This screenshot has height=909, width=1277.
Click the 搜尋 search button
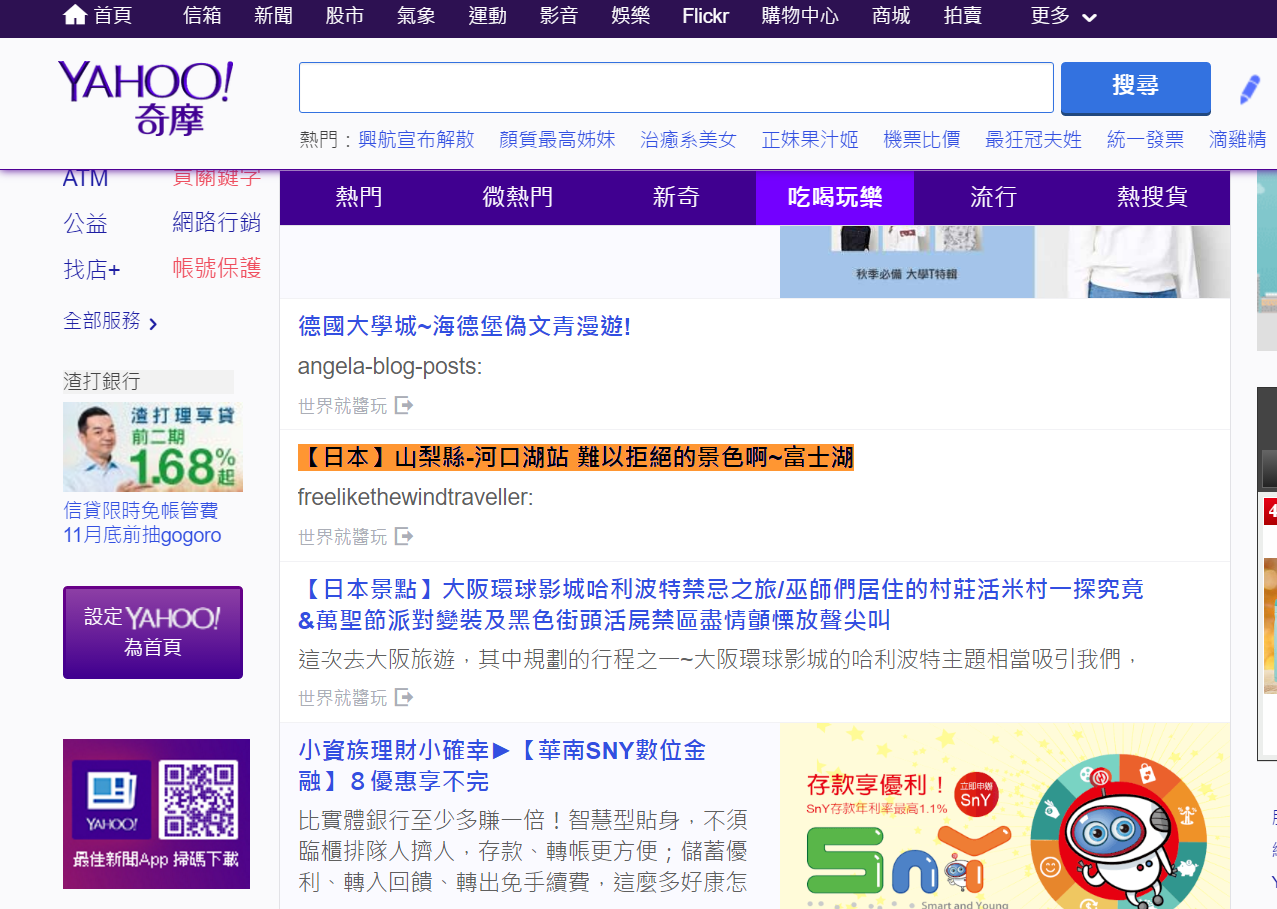pyautogui.click(x=1136, y=88)
